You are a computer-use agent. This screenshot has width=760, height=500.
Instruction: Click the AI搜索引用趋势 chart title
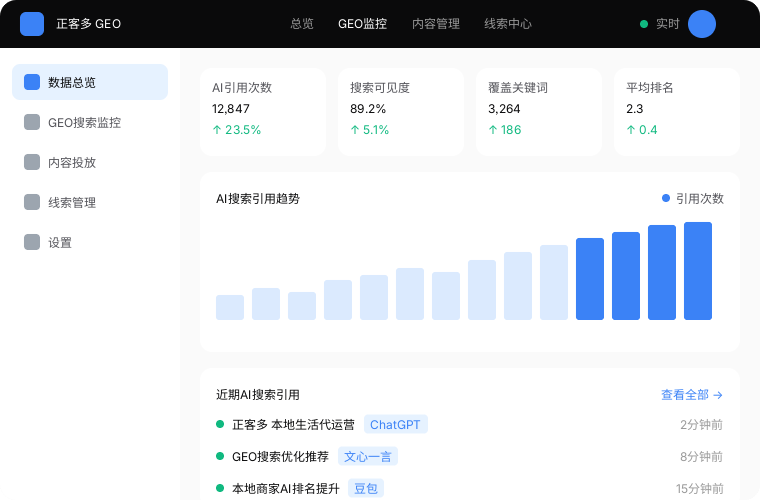258,199
